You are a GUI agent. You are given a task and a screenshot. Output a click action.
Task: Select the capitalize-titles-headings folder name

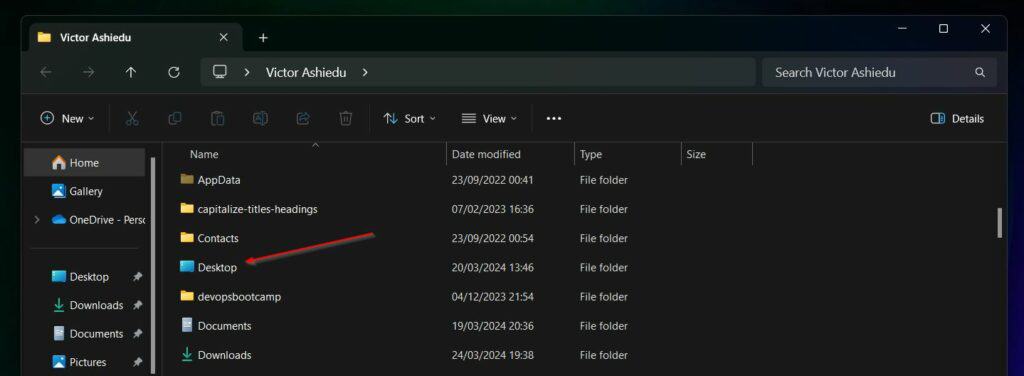[257, 210]
